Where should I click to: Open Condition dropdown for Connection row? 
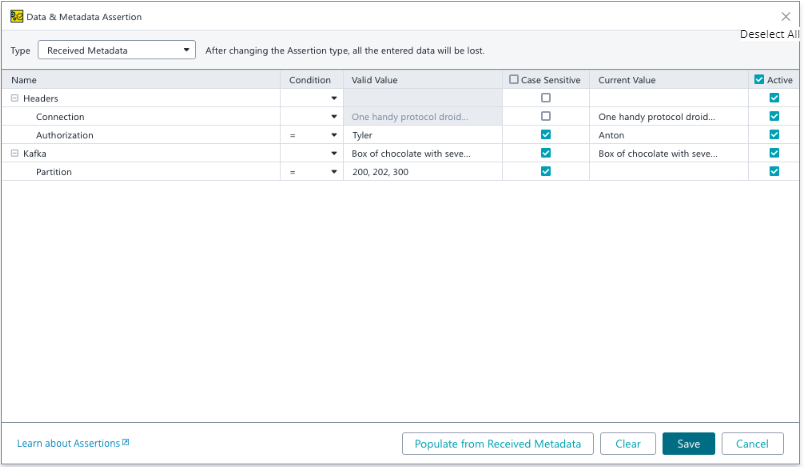pyautogui.click(x=334, y=117)
